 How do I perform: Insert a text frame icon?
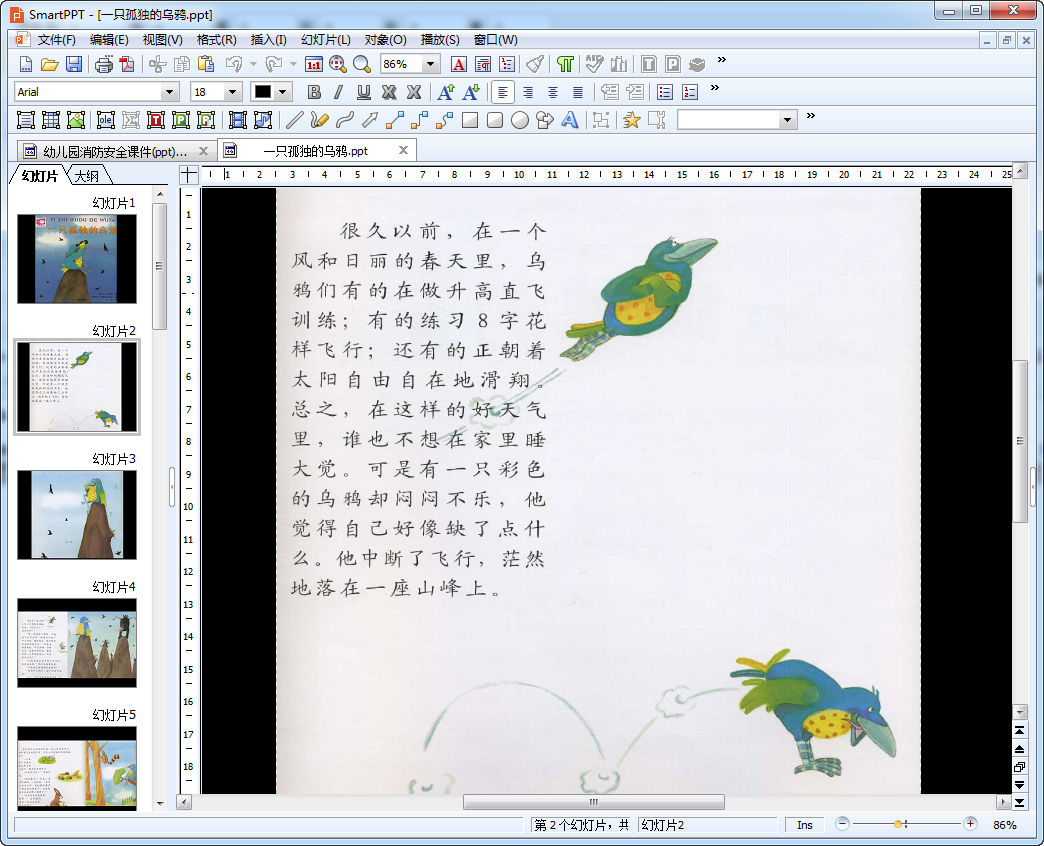tap(26, 120)
